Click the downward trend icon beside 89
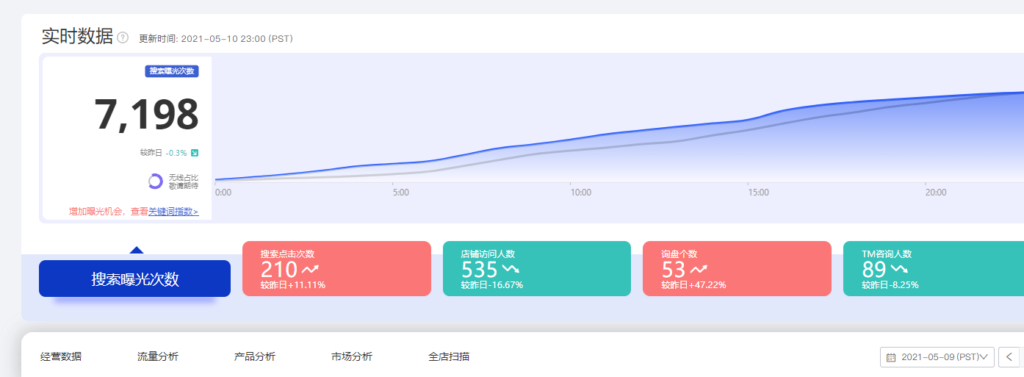 pyautogui.click(x=899, y=269)
